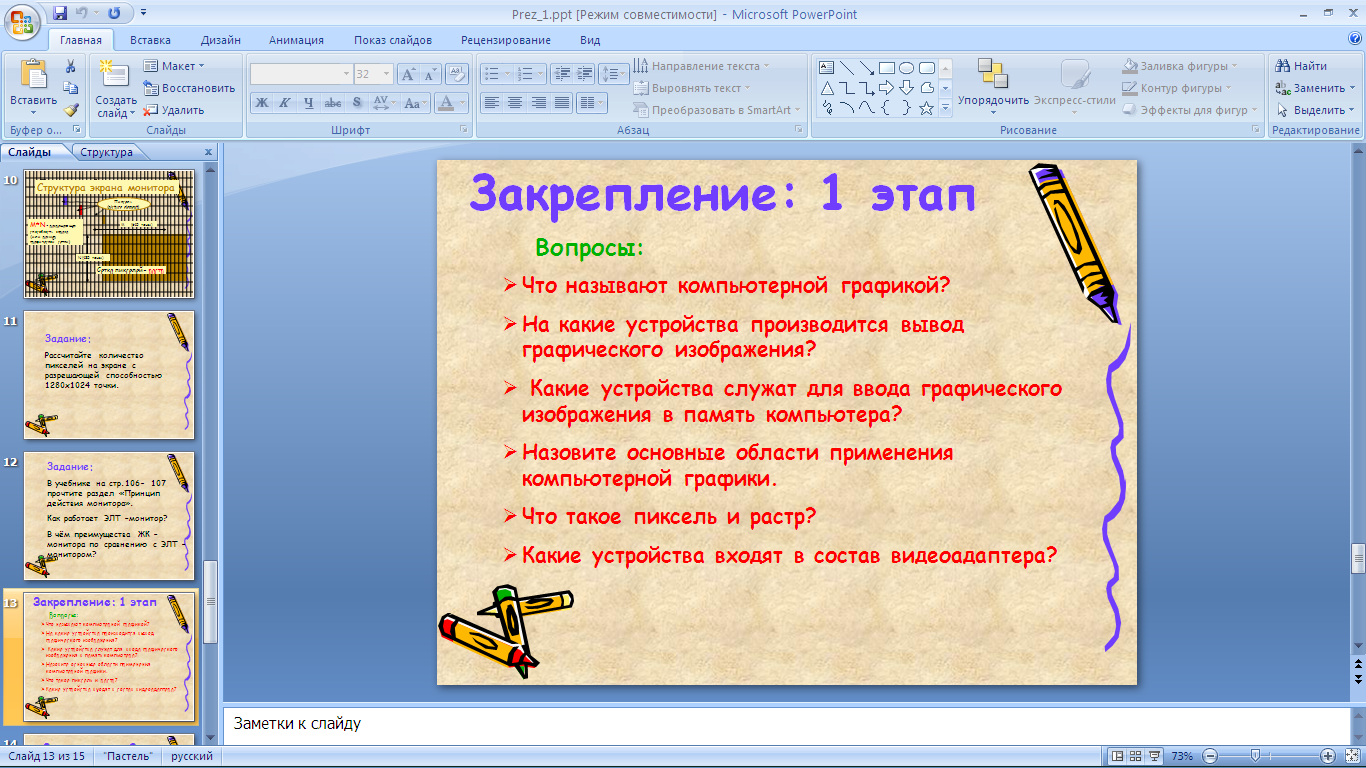Viewport: 1366px width, 768px height.
Task: Decrease list indent level
Action: click(x=560, y=74)
